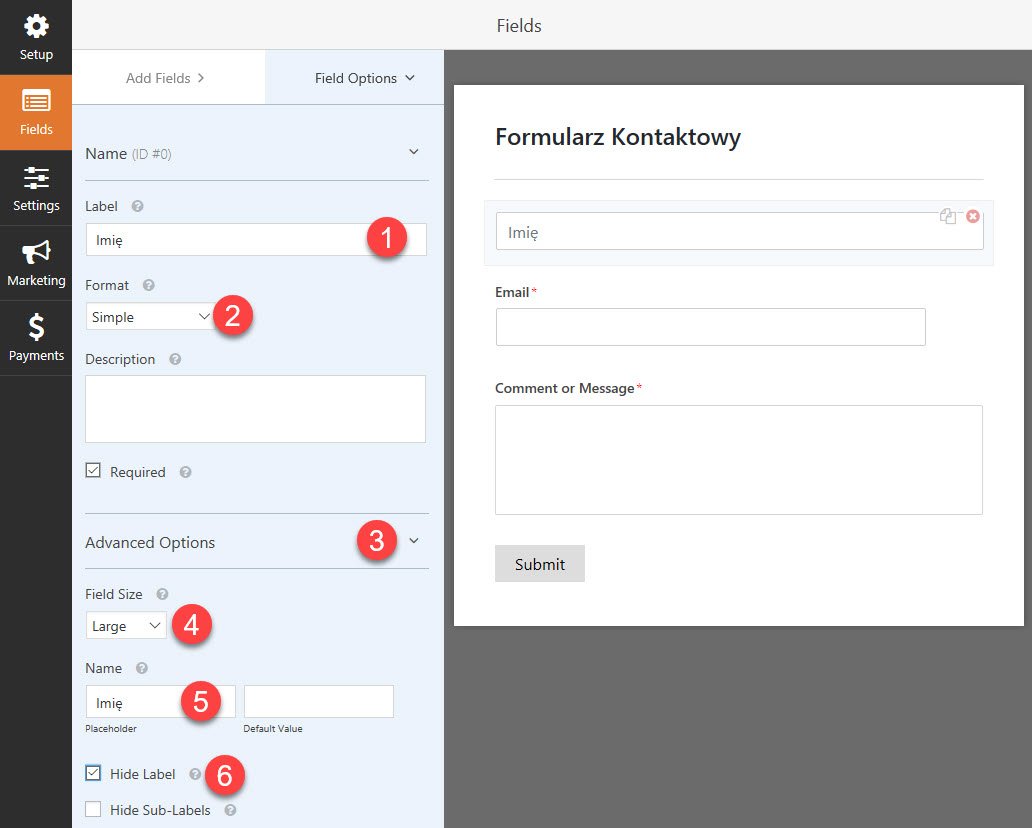1032x828 pixels.
Task: Click the Formularz Kontaktowy form title
Action: point(618,137)
